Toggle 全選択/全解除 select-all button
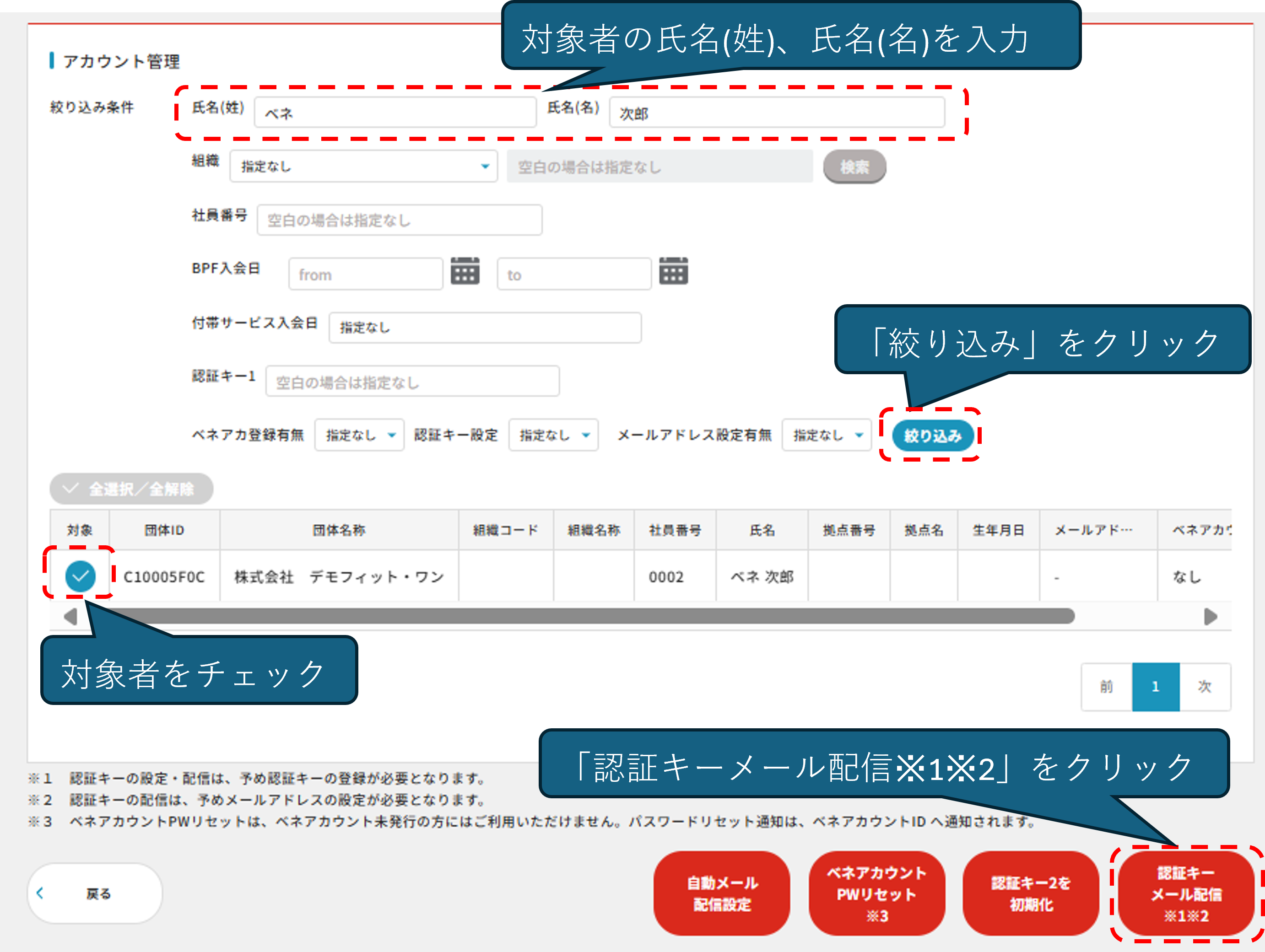 point(131,489)
